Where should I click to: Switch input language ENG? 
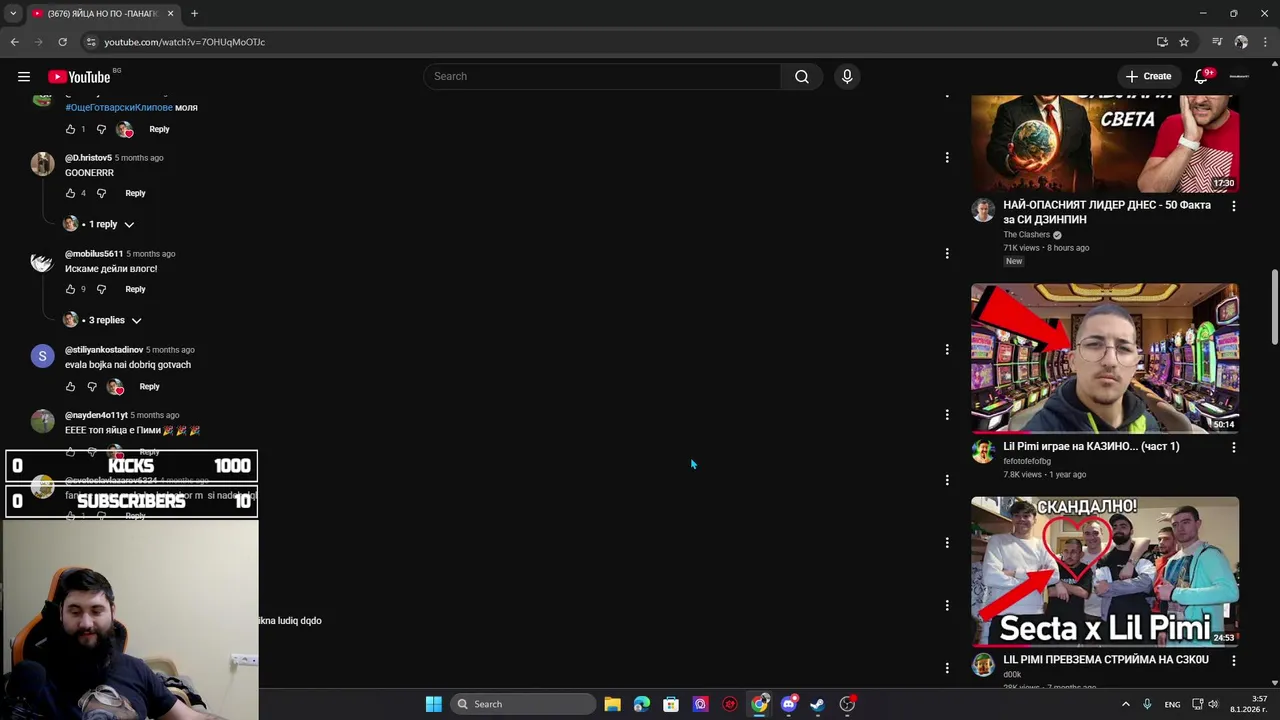click(x=1172, y=704)
